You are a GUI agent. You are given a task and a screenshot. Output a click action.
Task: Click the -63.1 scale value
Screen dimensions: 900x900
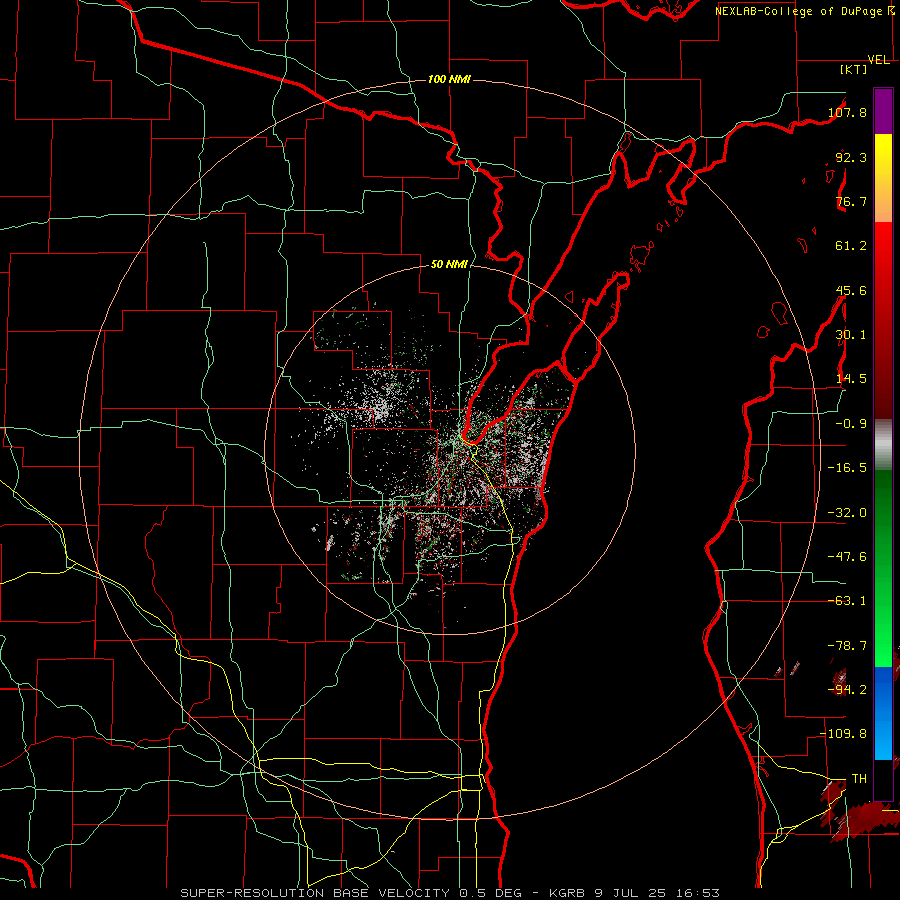coord(847,601)
